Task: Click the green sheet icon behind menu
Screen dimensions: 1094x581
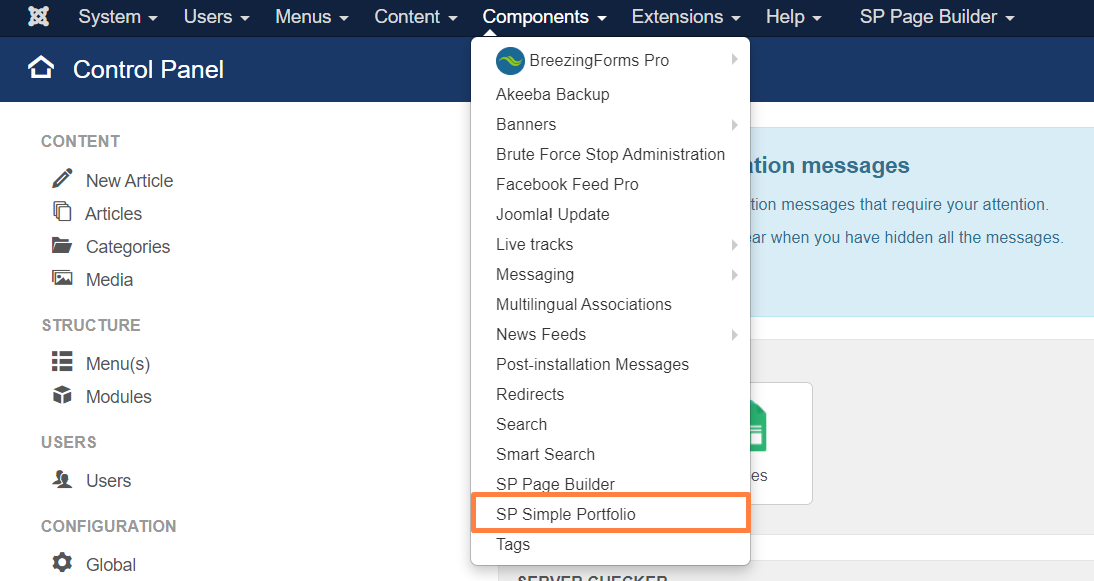Action: coord(758,426)
